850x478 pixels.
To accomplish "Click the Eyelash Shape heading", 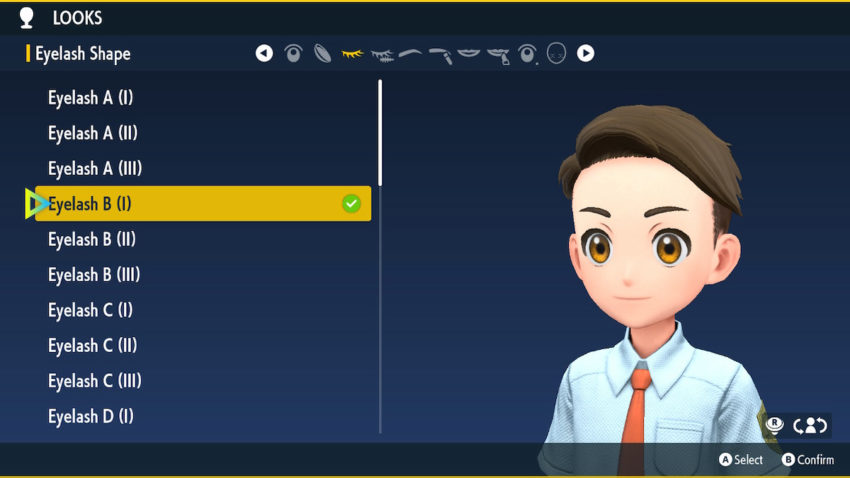I will (x=82, y=54).
